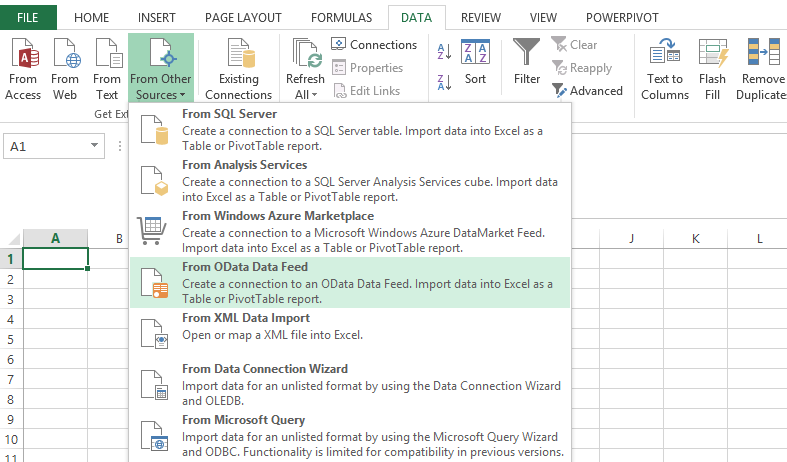The height and width of the screenshot is (462, 787).
Task: Switch to the VIEW tab
Action: [x=543, y=18]
